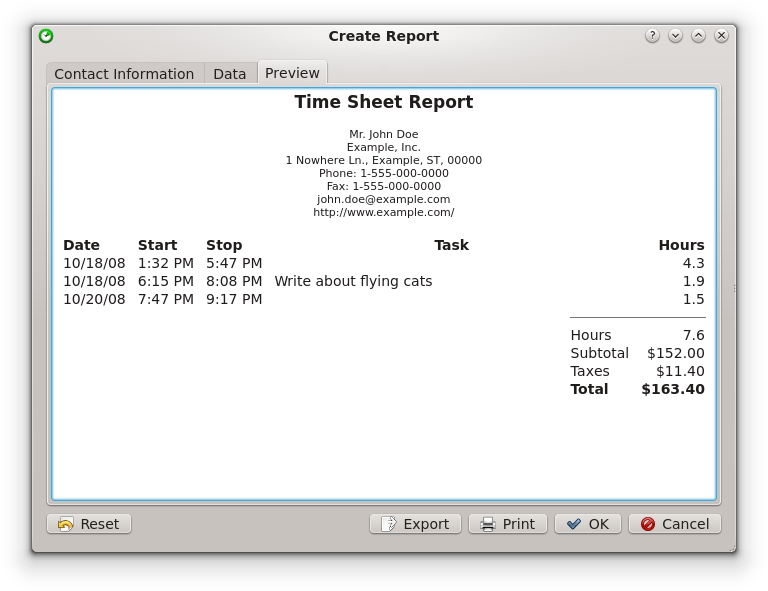This screenshot has width=768, height=591.
Task: Click the http://www.example.com/ URL
Action: click(x=384, y=213)
